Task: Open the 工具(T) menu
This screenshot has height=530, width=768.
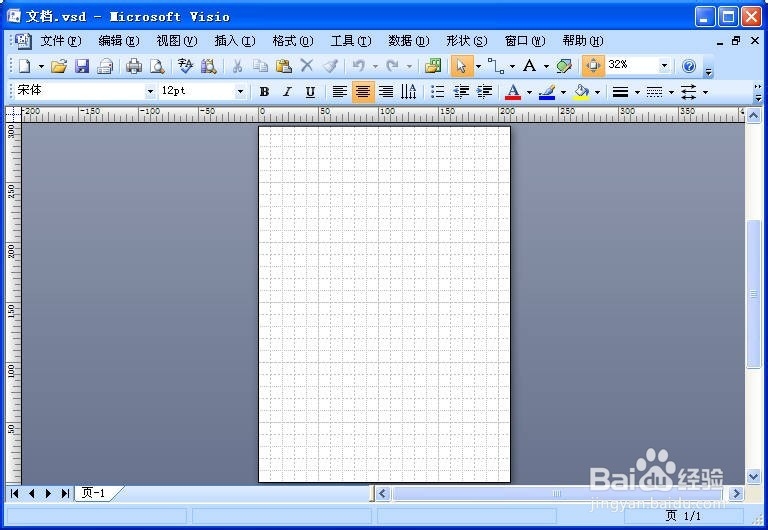Action: coord(351,41)
